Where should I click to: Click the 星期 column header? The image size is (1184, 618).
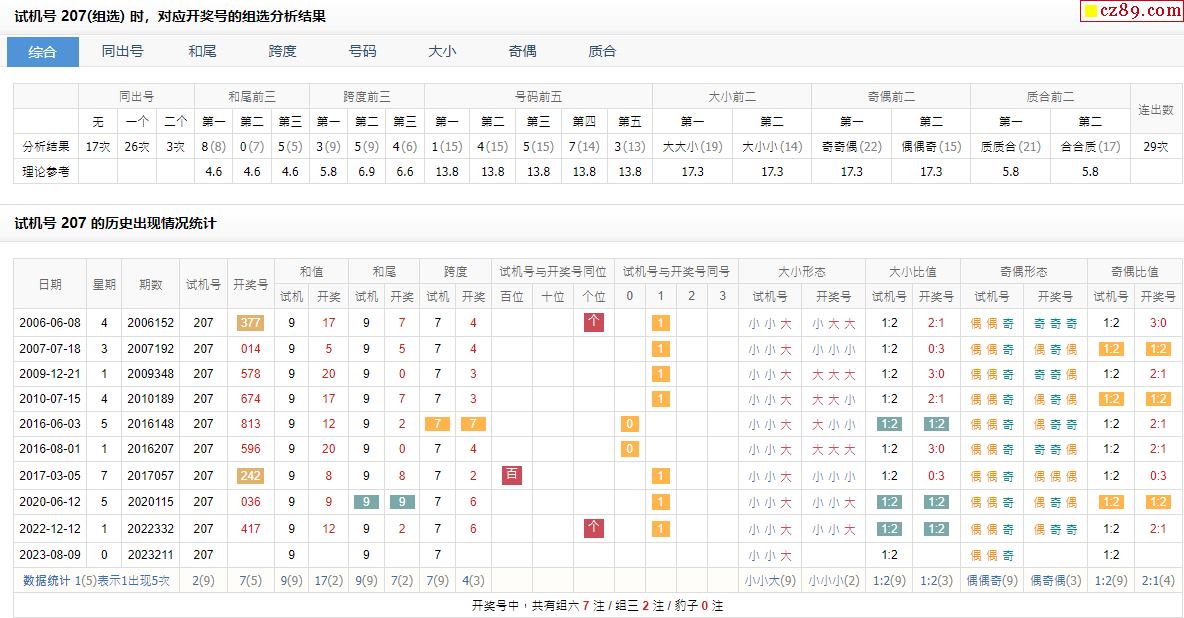coord(104,284)
